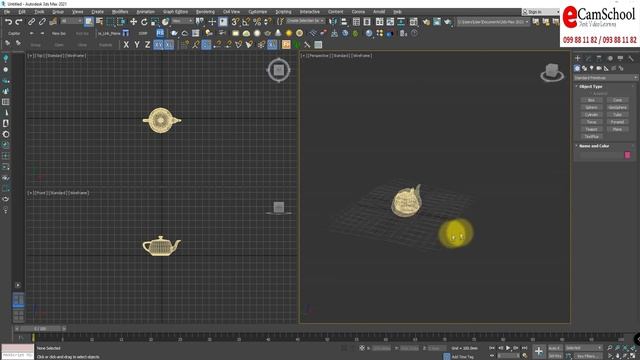Click the Perspective viewport ViewCube

pos(552,72)
